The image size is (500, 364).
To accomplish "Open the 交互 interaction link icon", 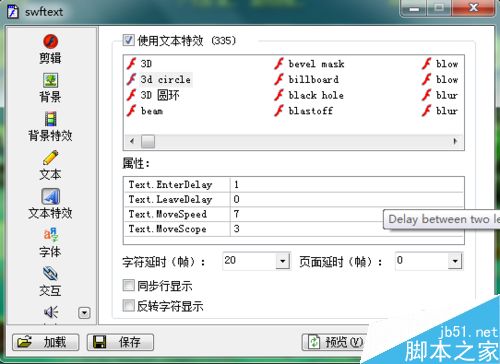I will point(51,274).
